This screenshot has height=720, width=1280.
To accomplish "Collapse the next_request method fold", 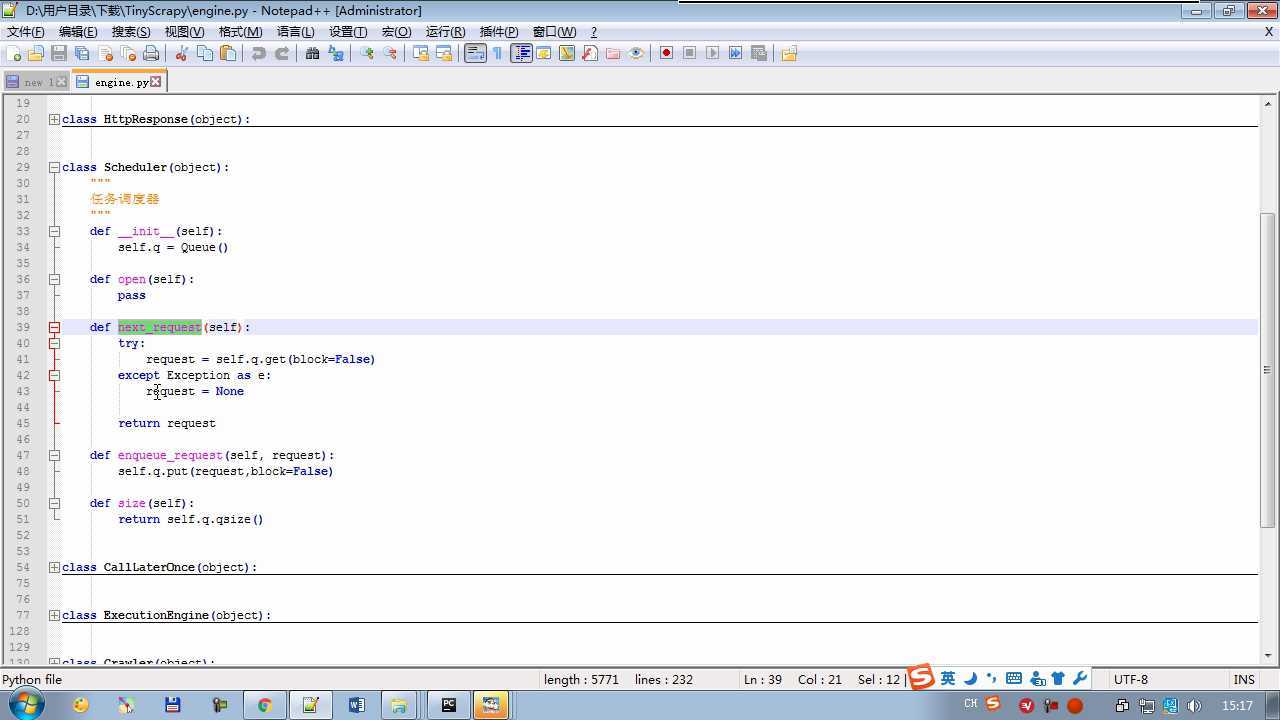I will (x=54, y=327).
